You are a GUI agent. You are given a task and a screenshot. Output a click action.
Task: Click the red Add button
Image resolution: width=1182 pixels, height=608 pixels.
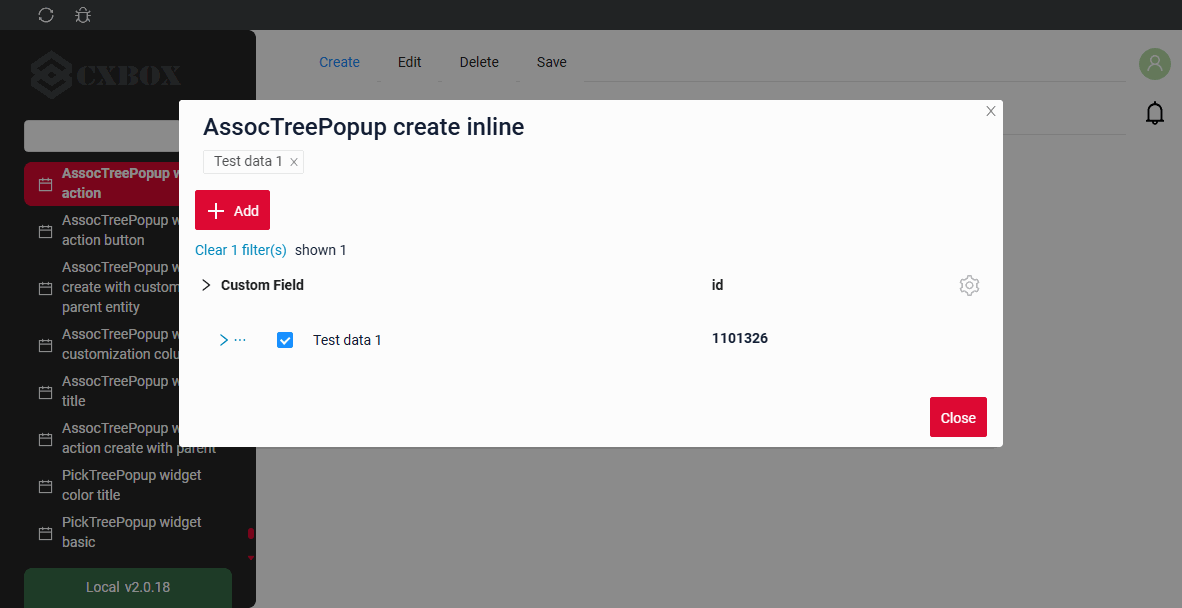(x=232, y=210)
